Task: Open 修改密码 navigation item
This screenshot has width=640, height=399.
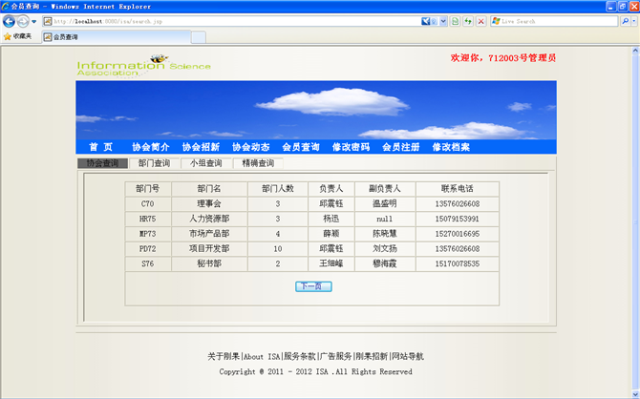Action: pos(351,147)
